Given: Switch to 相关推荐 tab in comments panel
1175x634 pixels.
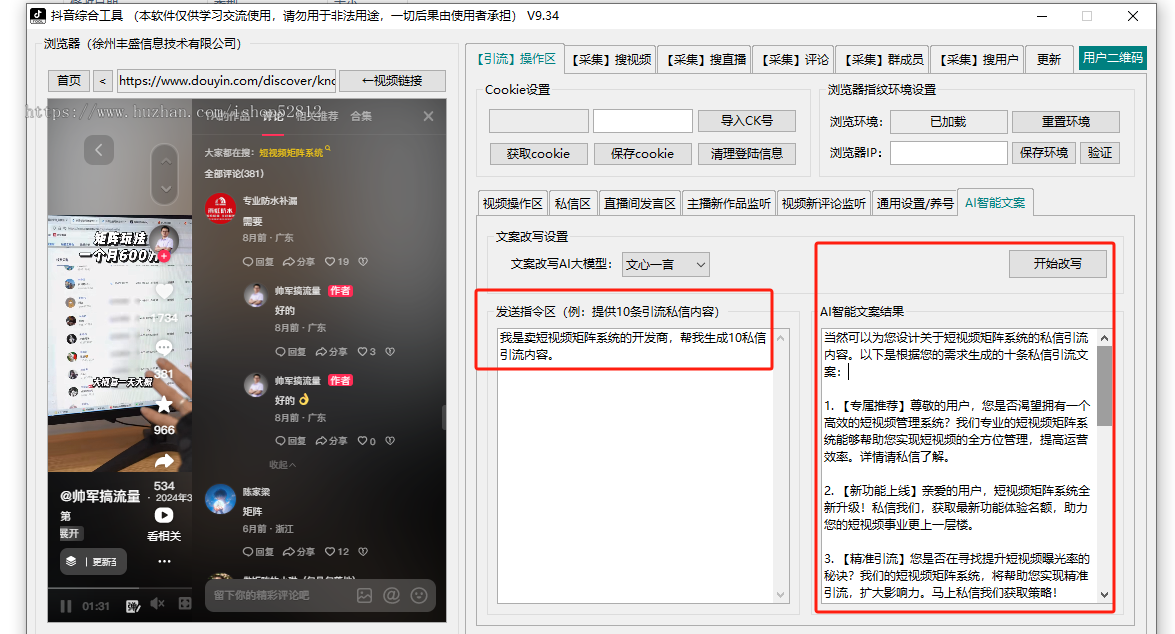Looking at the screenshot, I should coord(316,116).
